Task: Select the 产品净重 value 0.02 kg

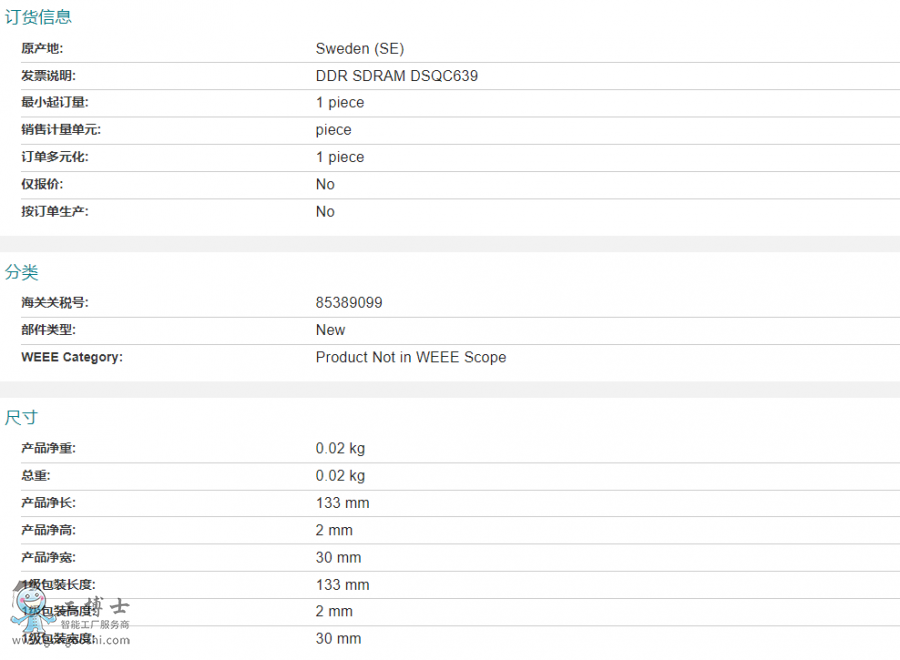Action: (340, 448)
